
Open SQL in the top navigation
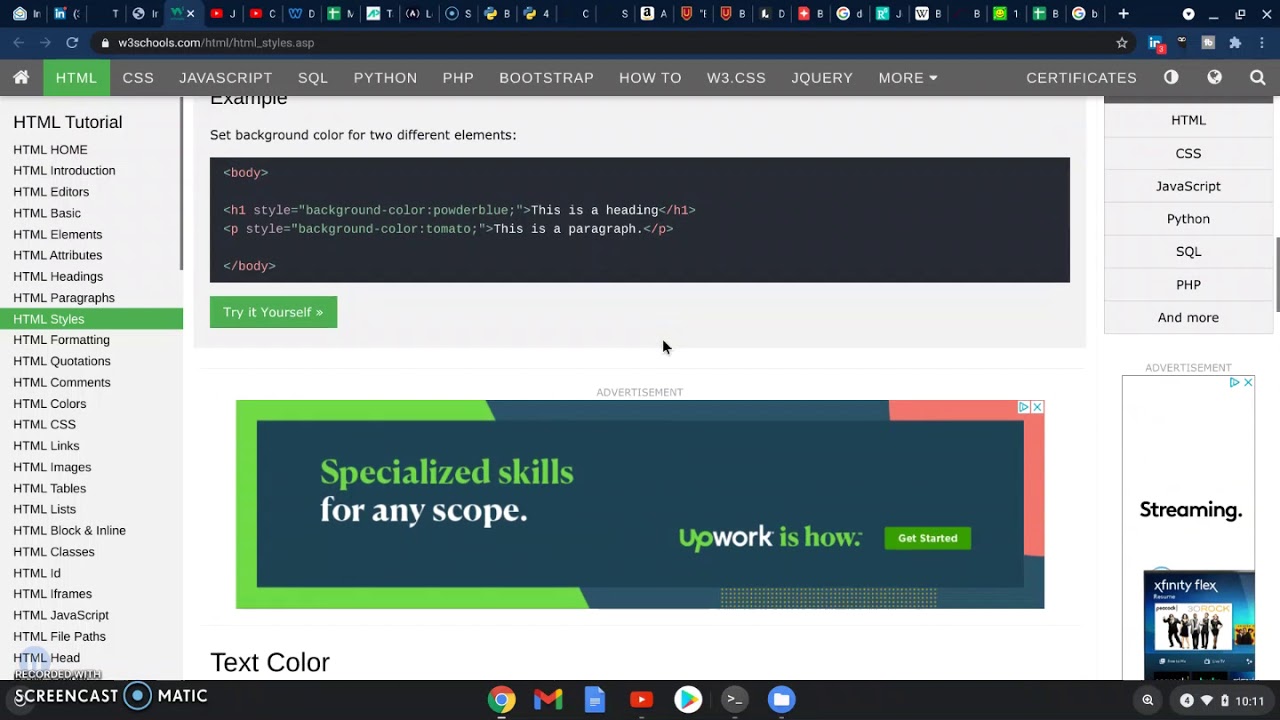pyautogui.click(x=313, y=77)
